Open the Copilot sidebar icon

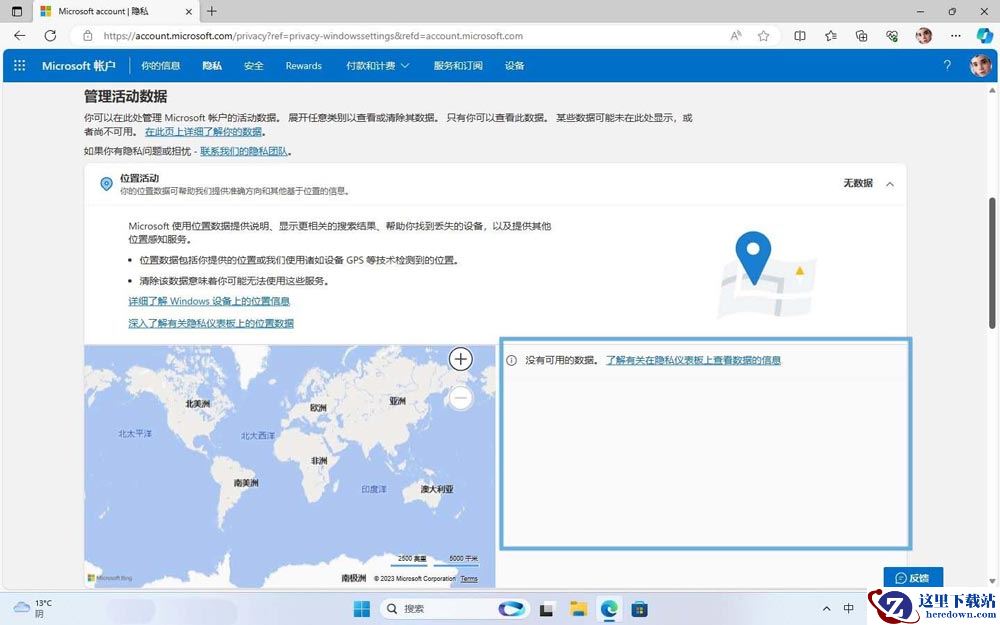[x=984, y=36]
